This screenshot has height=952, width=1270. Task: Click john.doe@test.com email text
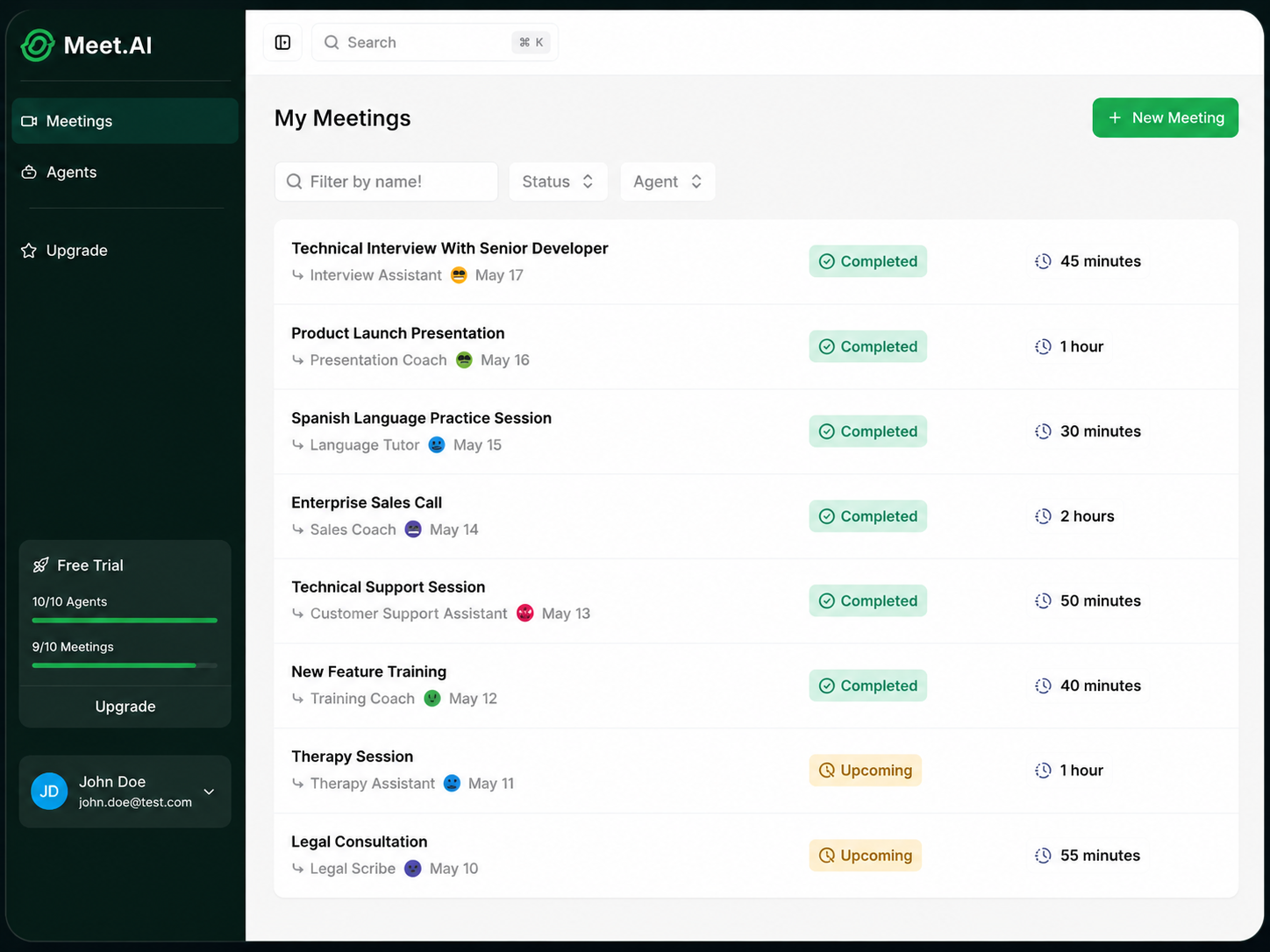tap(135, 802)
